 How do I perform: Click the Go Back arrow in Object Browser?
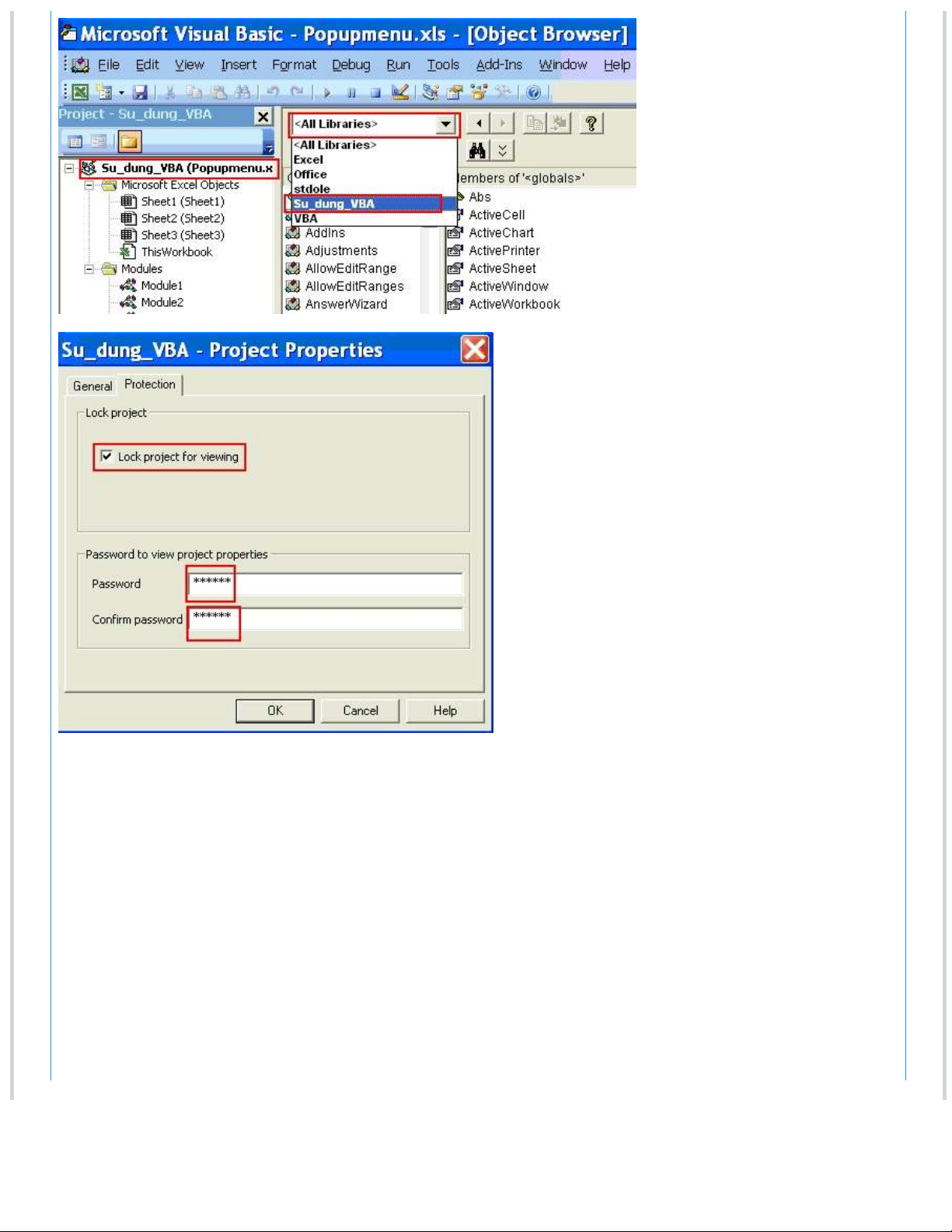[x=479, y=123]
